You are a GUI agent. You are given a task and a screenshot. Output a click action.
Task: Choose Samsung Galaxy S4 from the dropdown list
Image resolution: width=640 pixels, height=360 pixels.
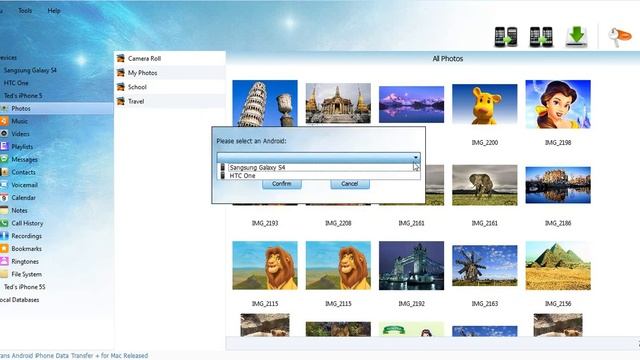point(318,167)
